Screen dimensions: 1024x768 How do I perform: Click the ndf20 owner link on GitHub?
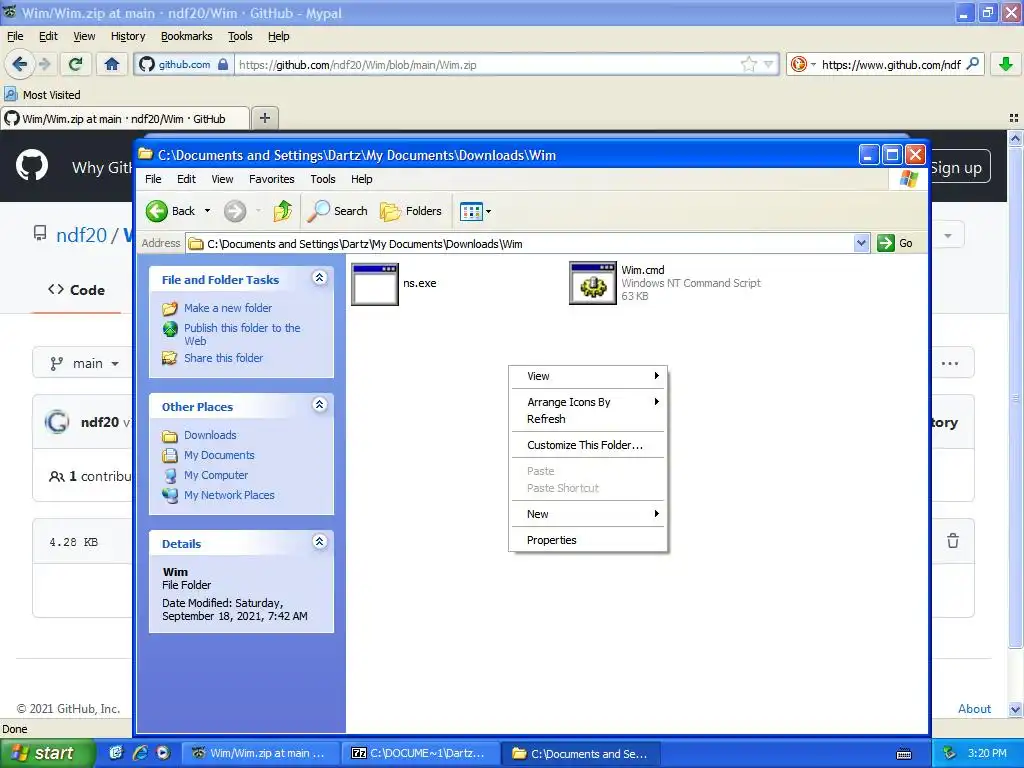[81, 234]
